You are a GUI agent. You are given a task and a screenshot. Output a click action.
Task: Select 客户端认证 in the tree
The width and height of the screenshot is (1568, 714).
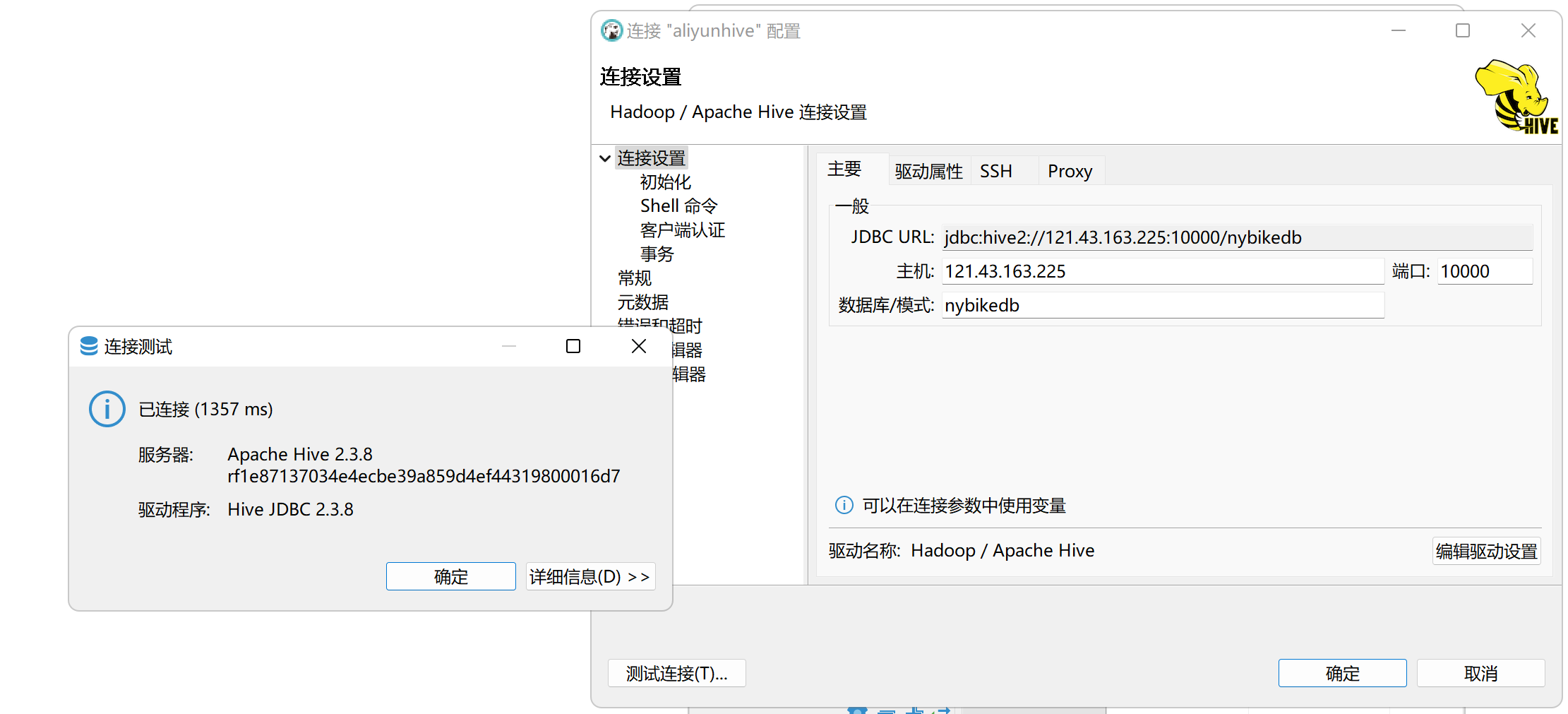682,230
